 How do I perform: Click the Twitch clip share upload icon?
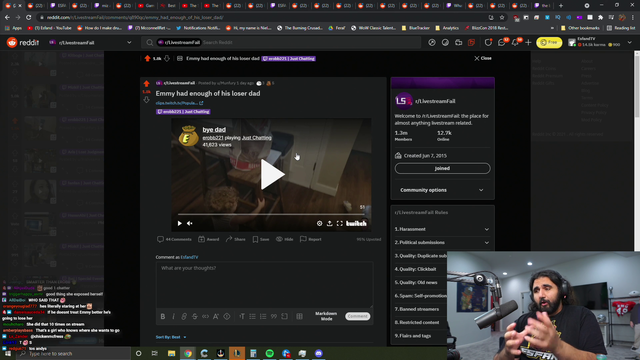coord(330,223)
